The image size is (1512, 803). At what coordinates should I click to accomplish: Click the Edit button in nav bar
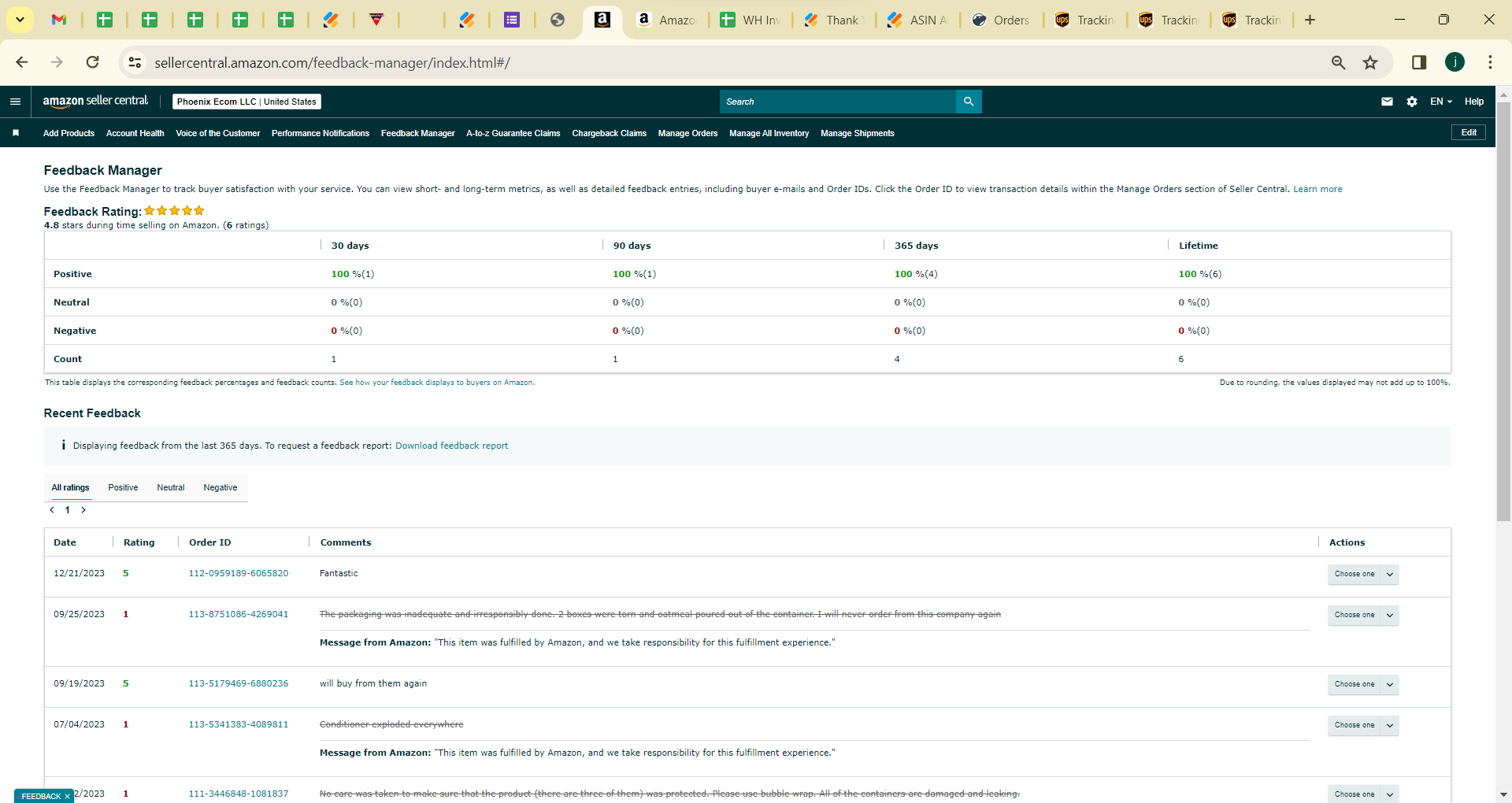[1469, 132]
